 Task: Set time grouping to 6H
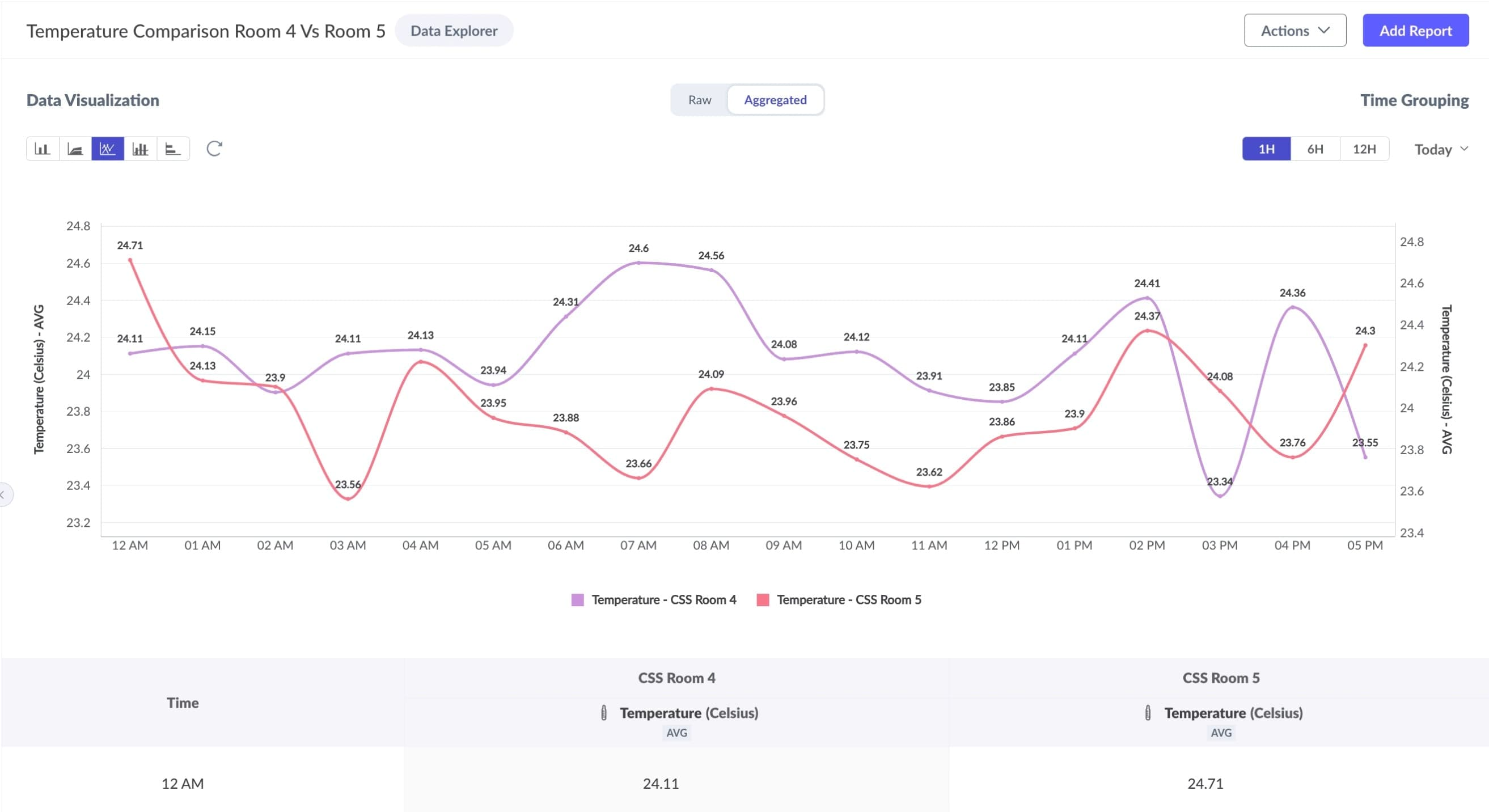(1315, 149)
